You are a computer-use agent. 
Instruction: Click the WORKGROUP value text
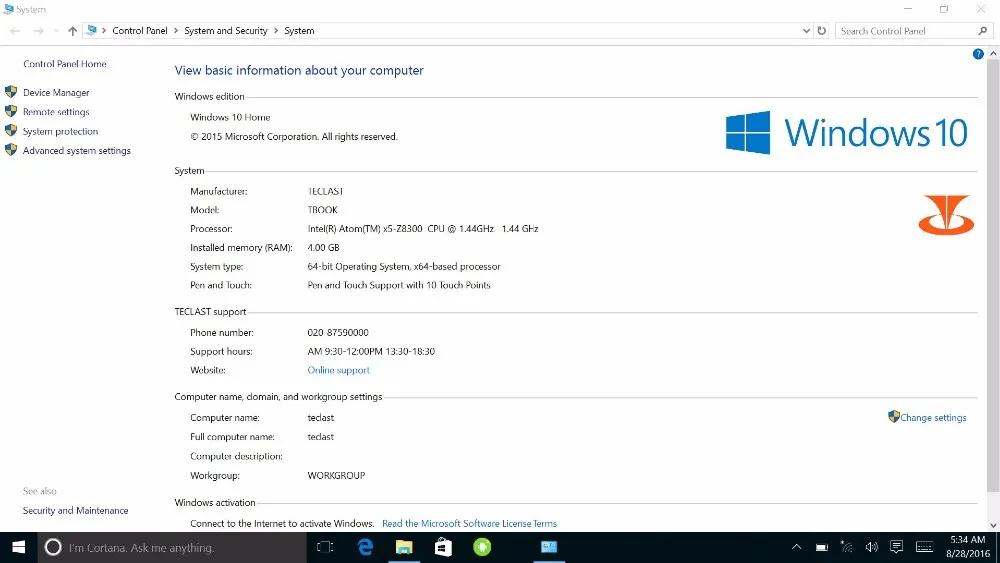pos(336,476)
